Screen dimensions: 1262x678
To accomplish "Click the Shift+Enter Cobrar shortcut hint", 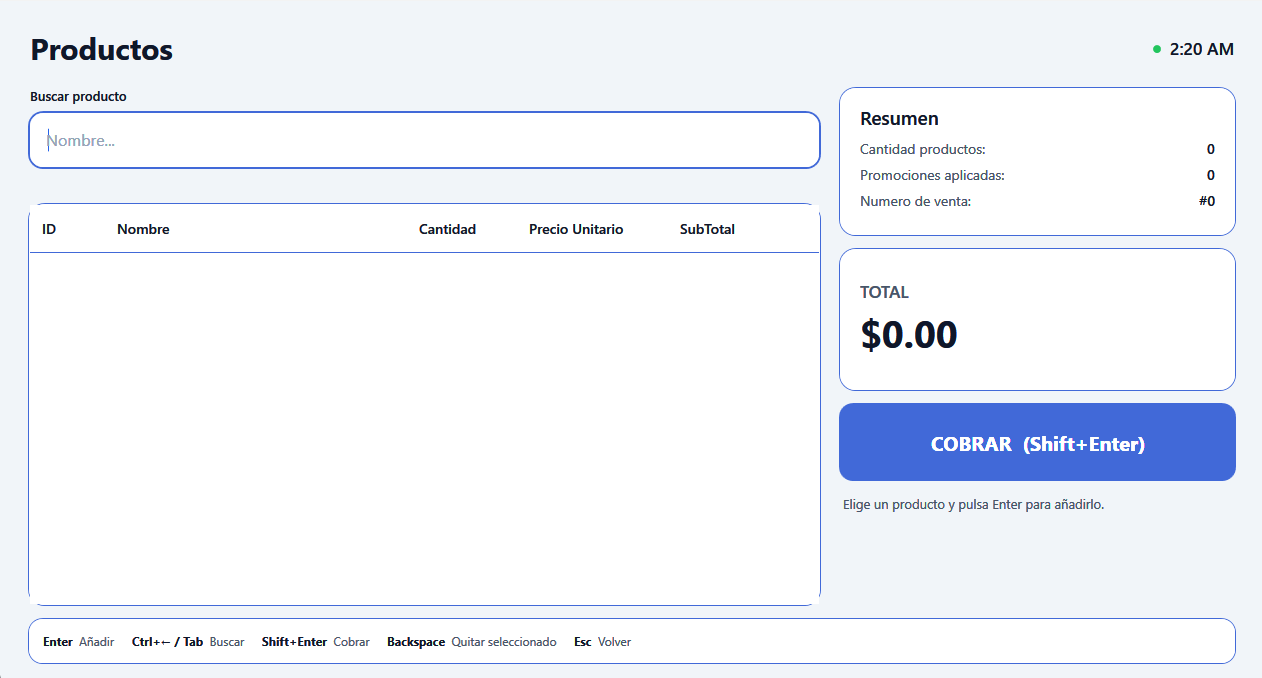I will coord(316,642).
